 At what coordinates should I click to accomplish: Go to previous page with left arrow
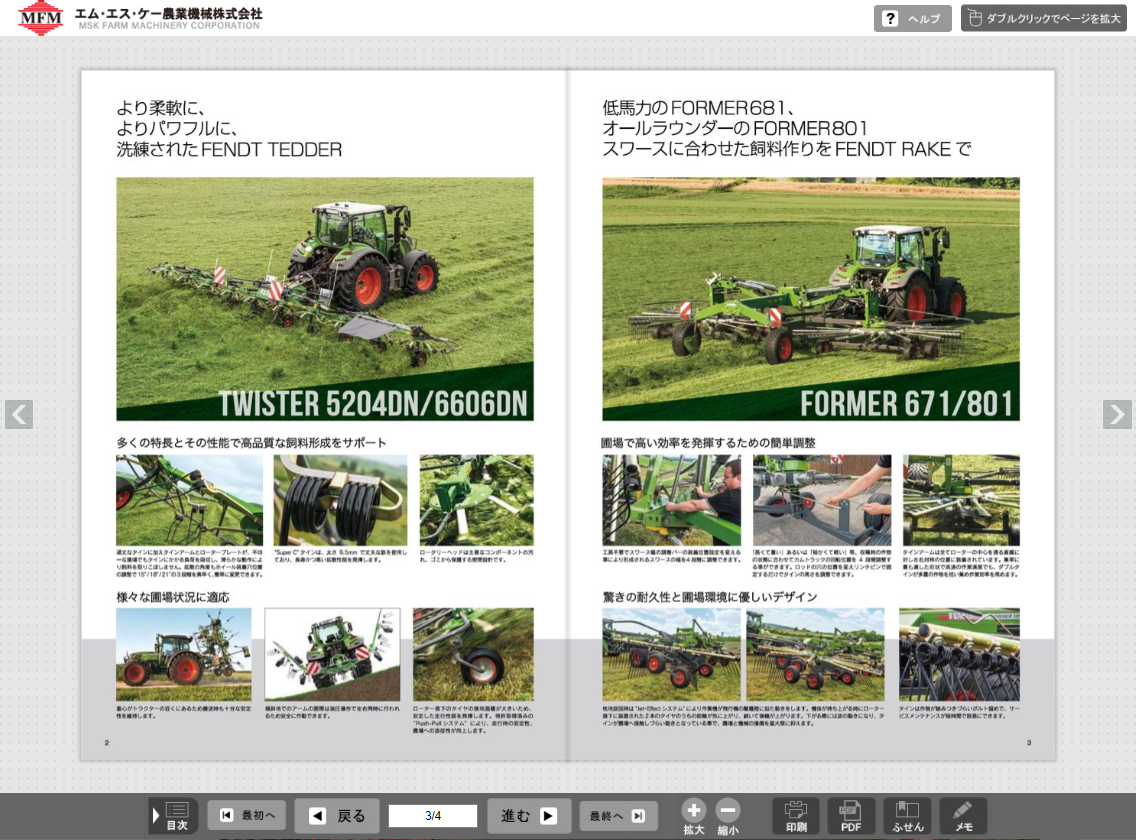point(19,415)
